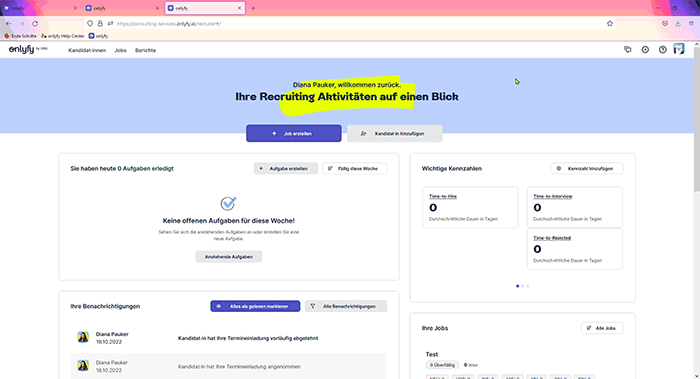Viewport: 700px width, 379px height.
Task: Click the Job erstellen button
Action: [x=294, y=133]
